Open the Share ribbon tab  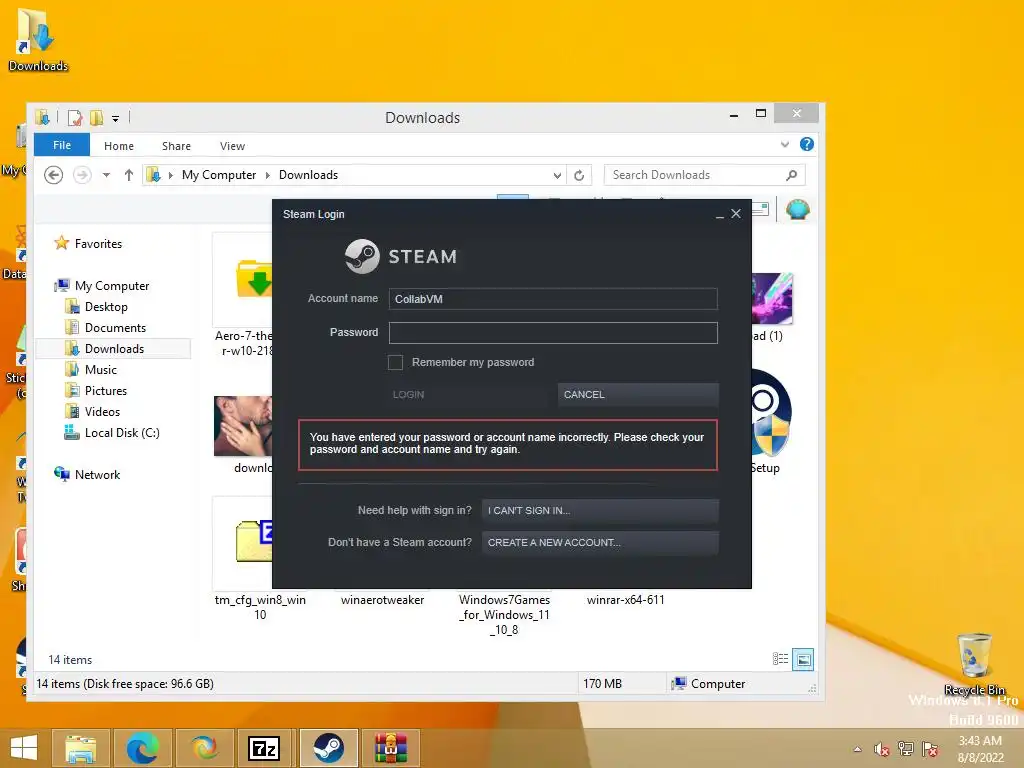176,146
